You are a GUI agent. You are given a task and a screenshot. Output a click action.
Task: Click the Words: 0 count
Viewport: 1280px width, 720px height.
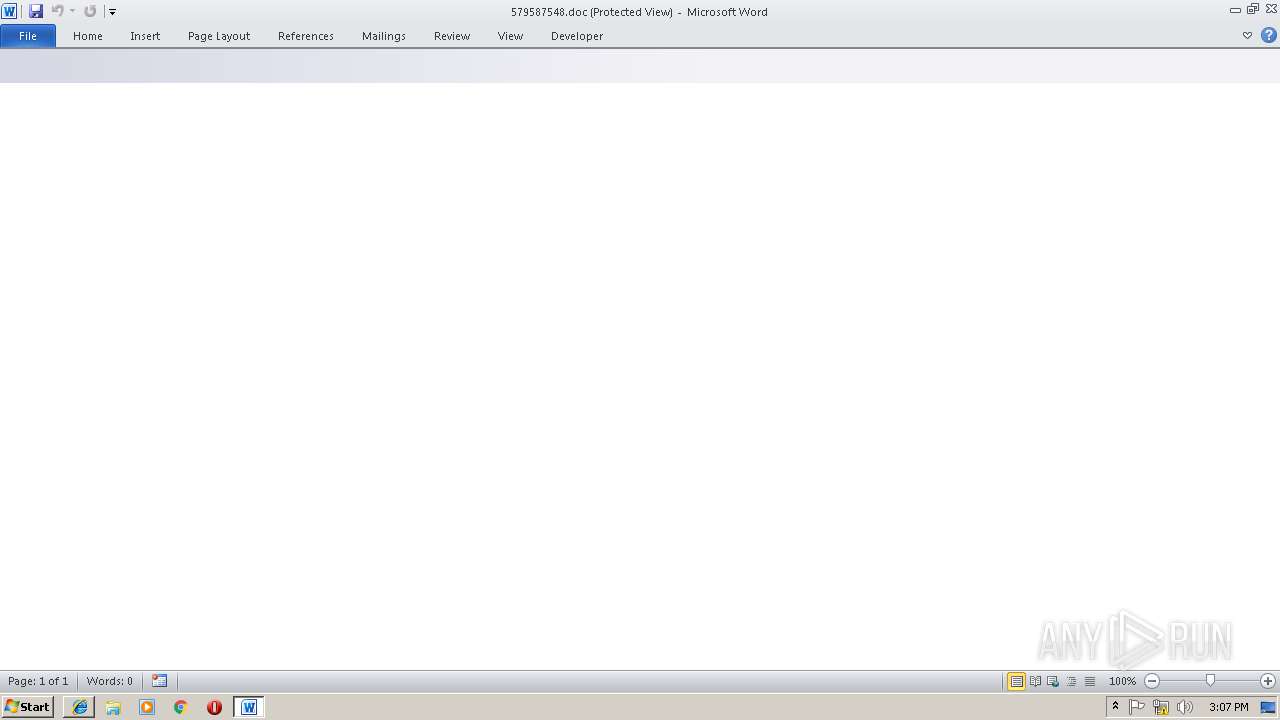point(109,681)
